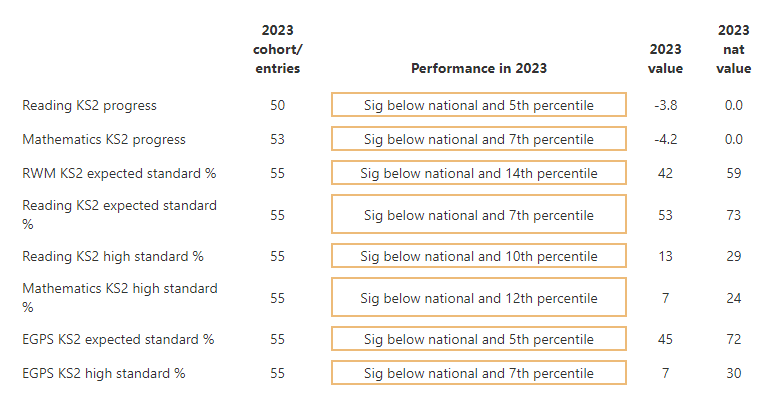Click the 14th percentile performance box

(x=478, y=173)
